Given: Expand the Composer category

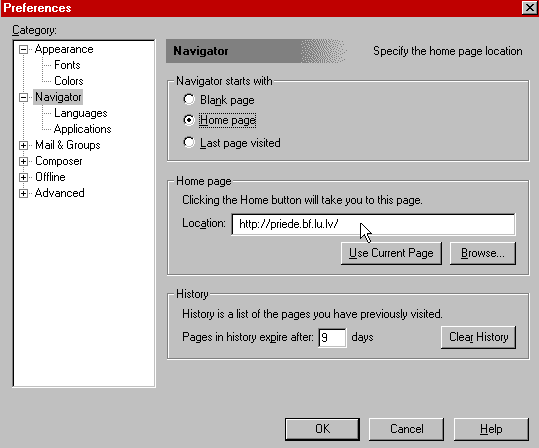Looking at the screenshot, I should 23,161.
